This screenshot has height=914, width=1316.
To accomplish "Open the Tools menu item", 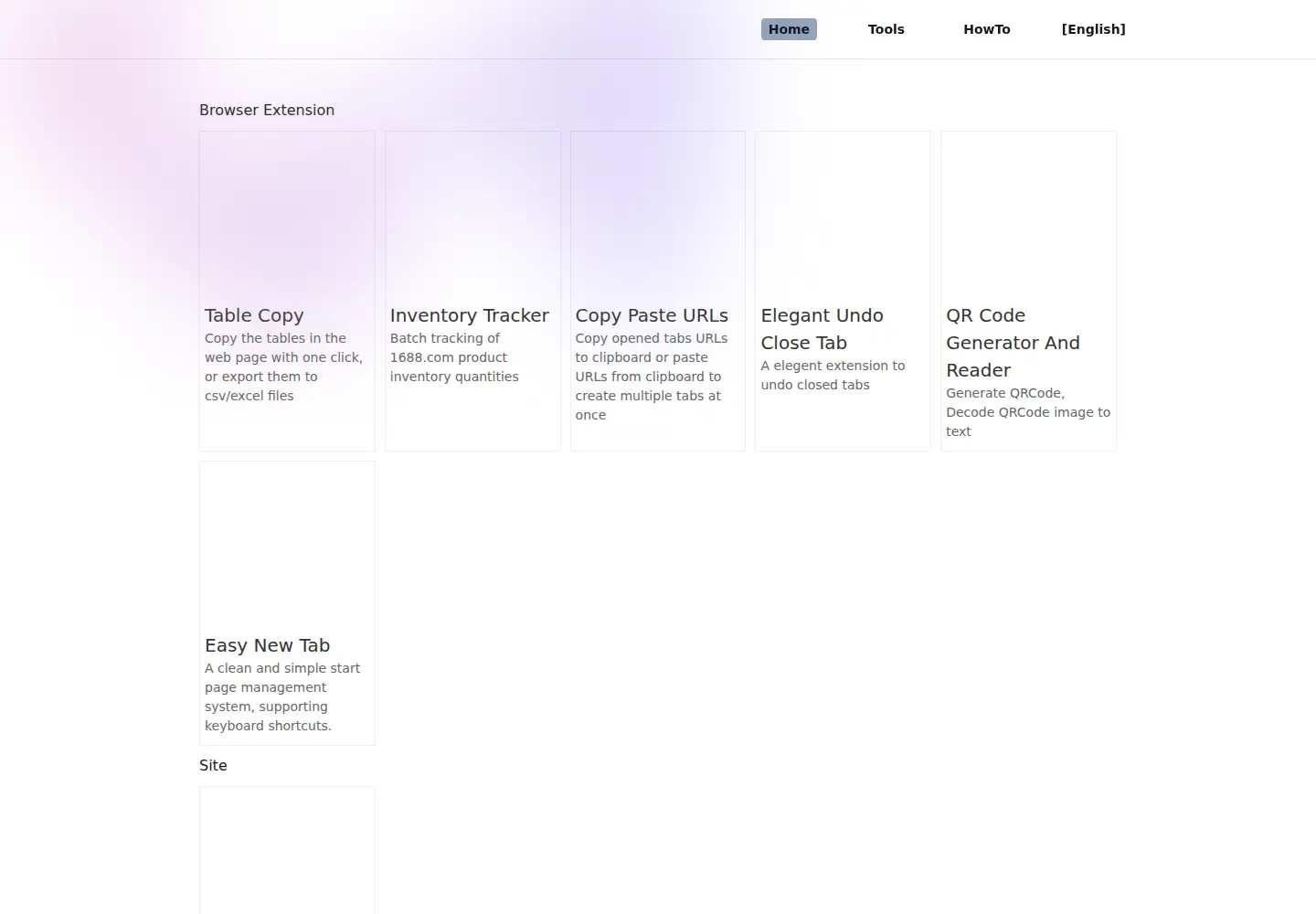I will coord(886,29).
